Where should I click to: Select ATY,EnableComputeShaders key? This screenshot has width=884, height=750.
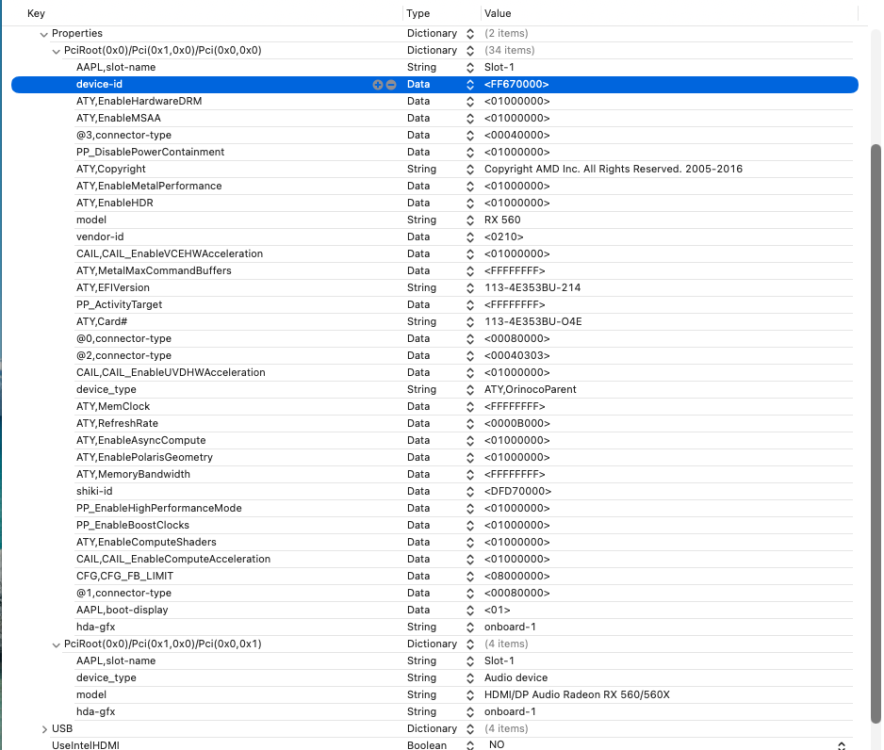(x=147, y=542)
